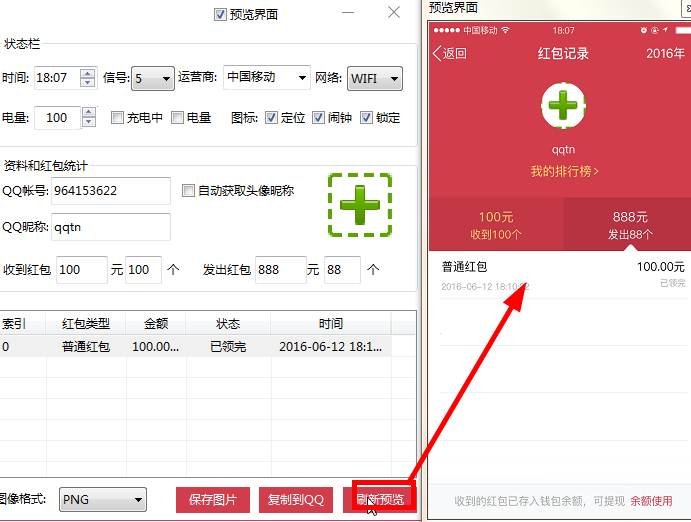The height and width of the screenshot is (522, 691).
Task: Uncheck the 闹钟 icon checkbox
Action: pyautogui.click(x=318, y=118)
